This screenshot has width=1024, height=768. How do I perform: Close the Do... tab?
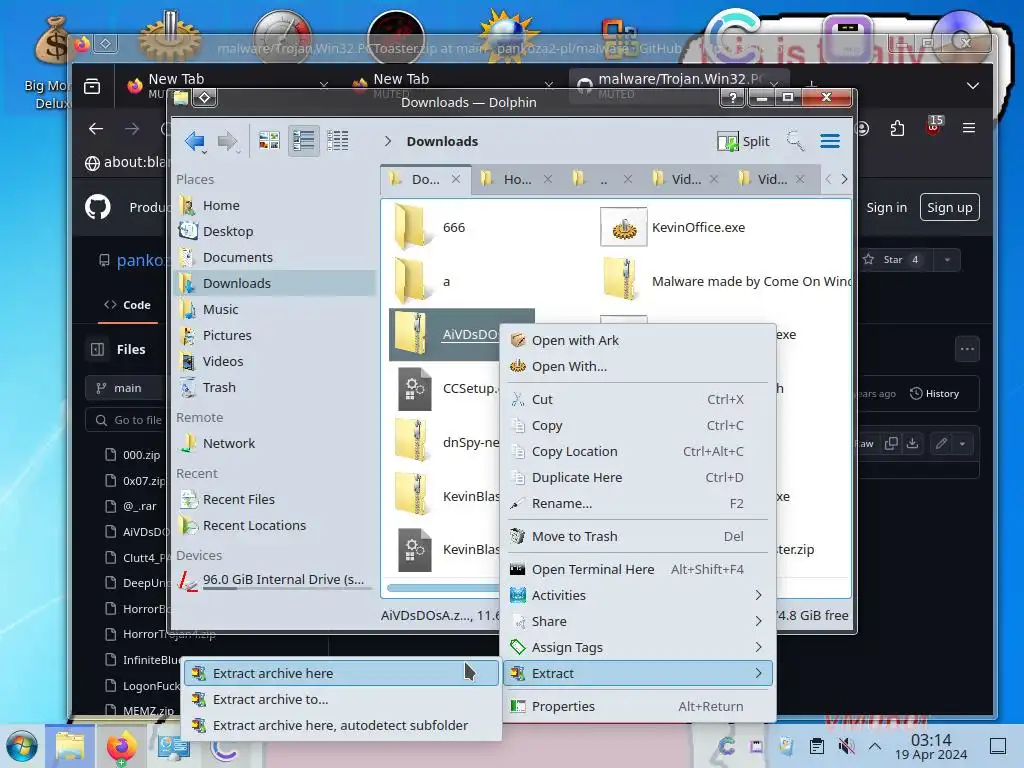(x=456, y=179)
